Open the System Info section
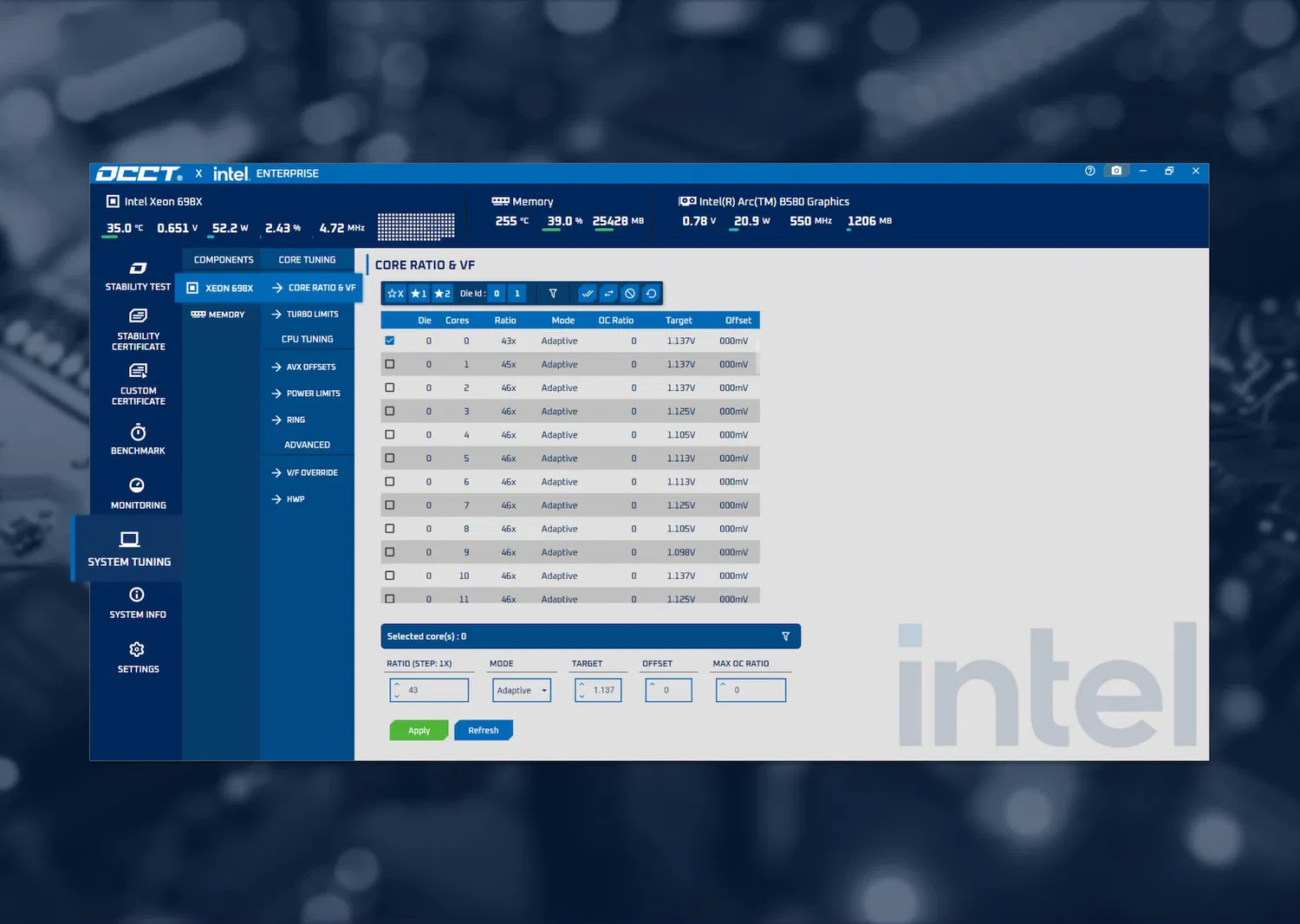 click(138, 603)
